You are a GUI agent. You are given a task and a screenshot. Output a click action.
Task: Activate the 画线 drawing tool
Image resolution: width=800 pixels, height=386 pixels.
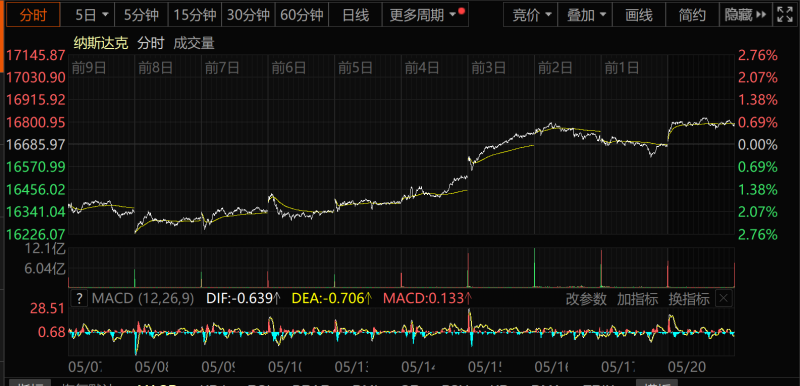click(639, 15)
